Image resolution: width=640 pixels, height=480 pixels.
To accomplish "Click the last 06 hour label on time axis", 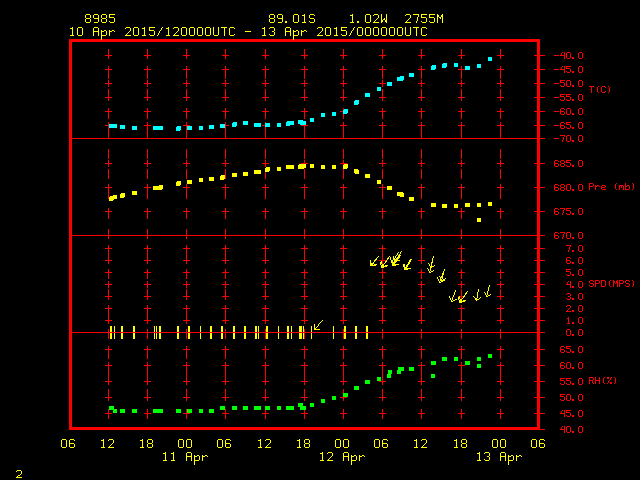I will pyautogui.click(x=538, y=444).
